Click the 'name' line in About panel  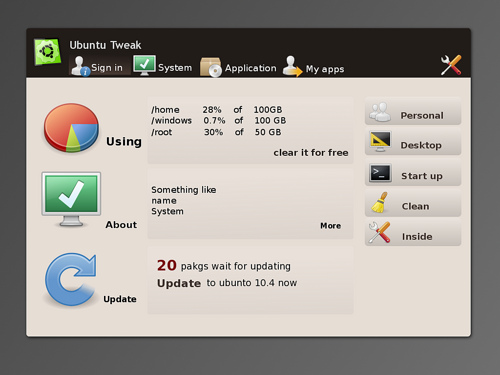164,201
